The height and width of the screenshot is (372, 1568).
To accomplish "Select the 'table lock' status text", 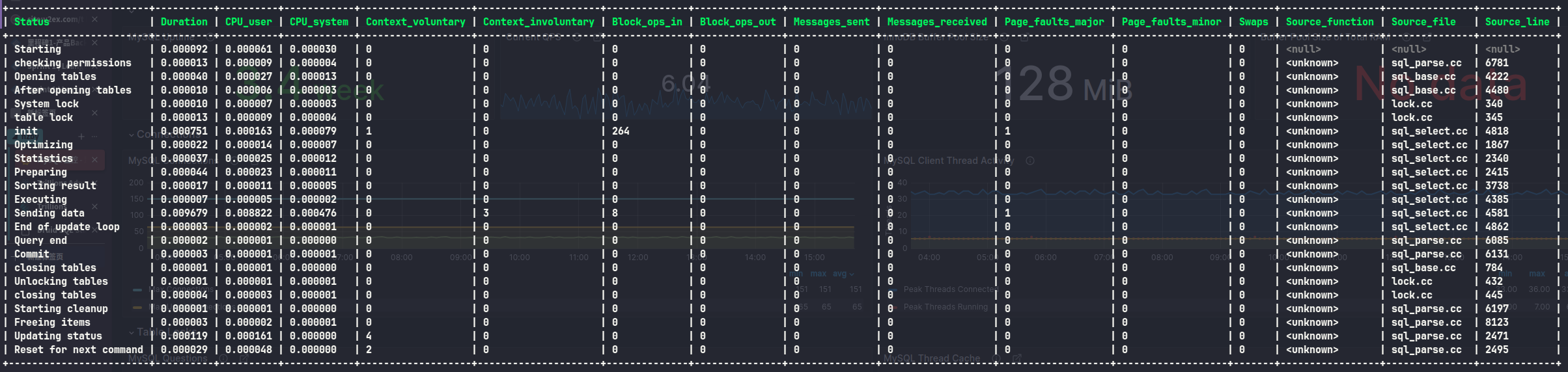I will pos(44,117).
